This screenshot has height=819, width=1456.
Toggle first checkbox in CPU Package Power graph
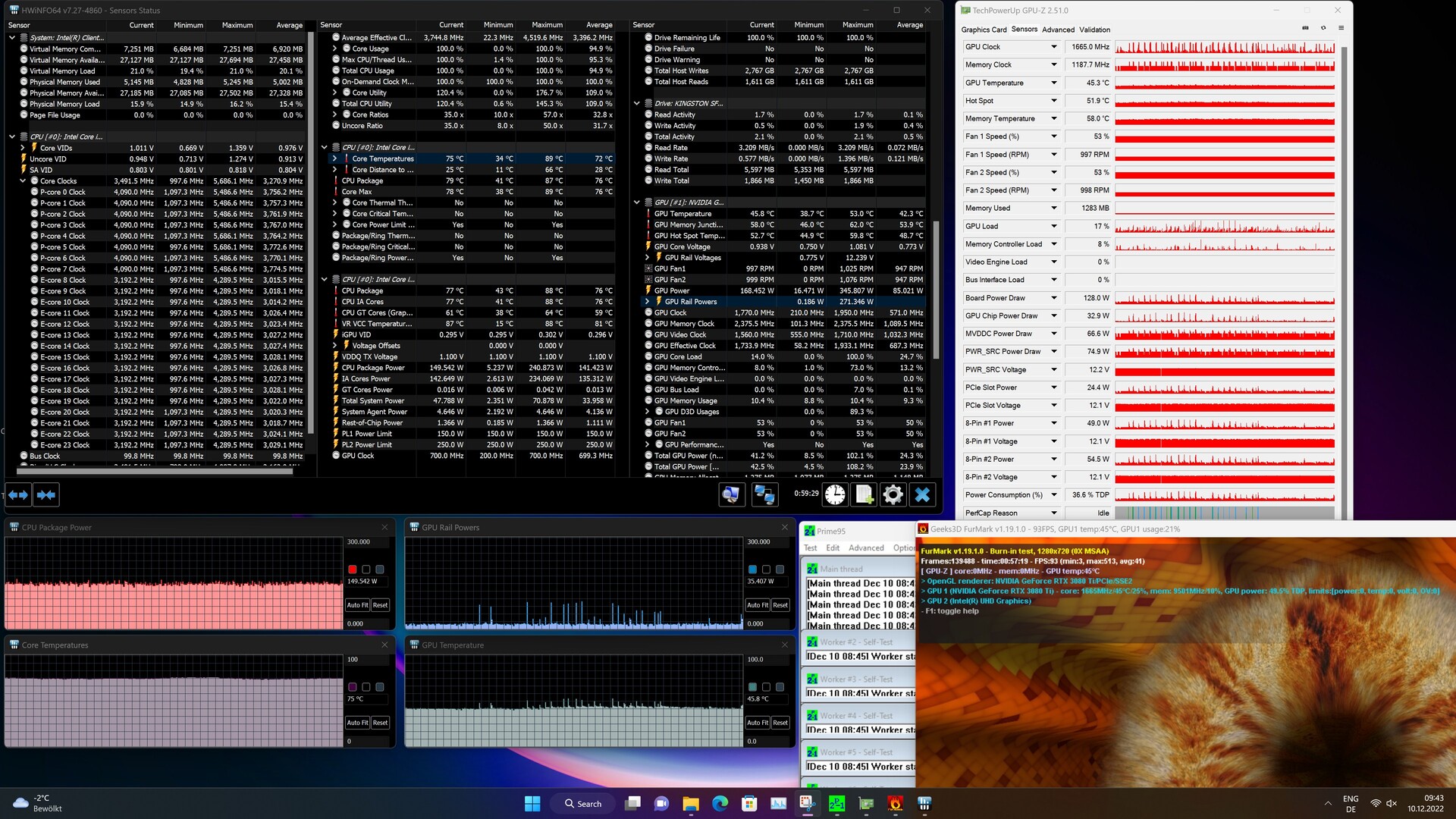[x=353, y=570]
